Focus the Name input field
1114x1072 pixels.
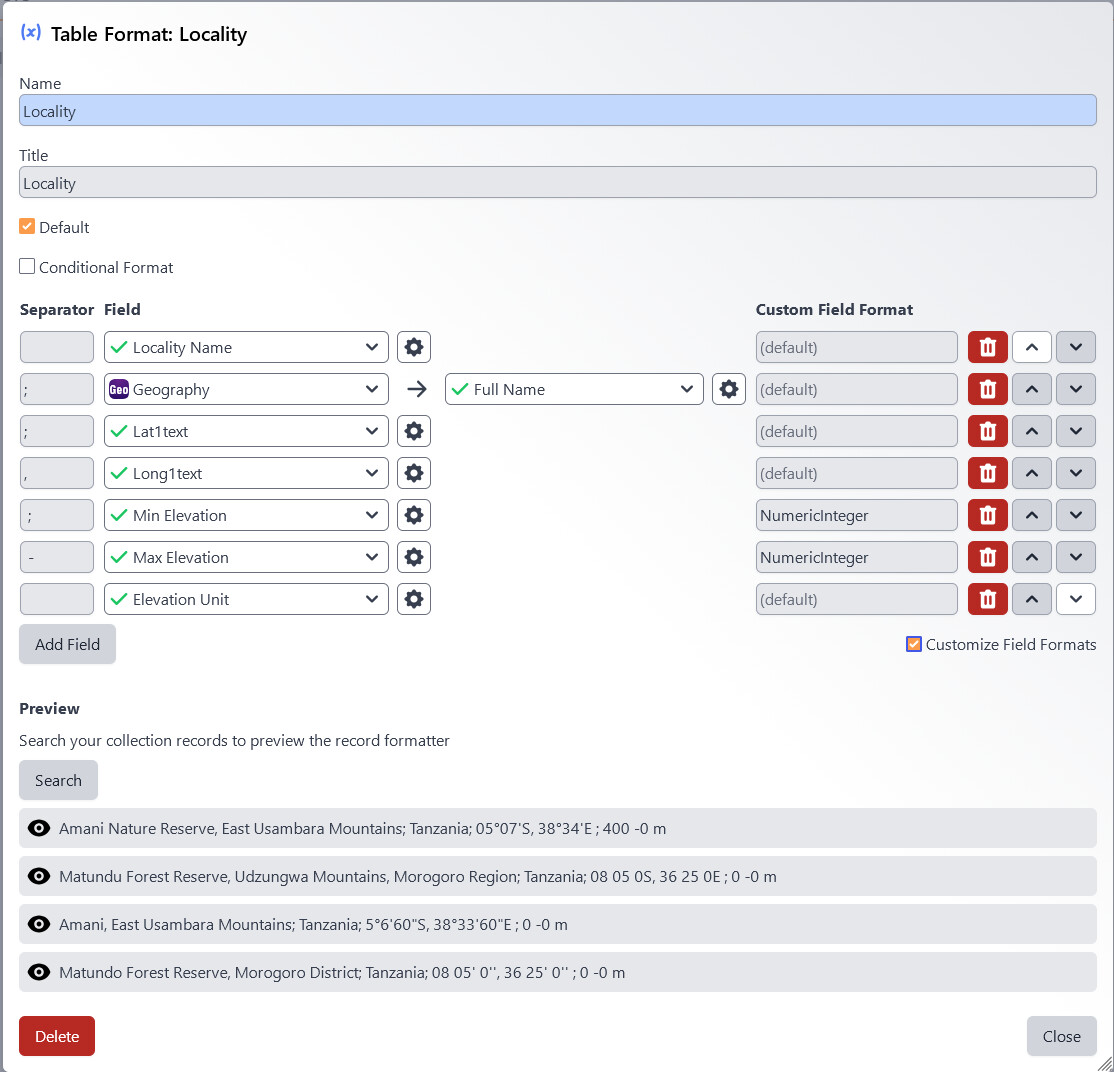click(558, 110)
